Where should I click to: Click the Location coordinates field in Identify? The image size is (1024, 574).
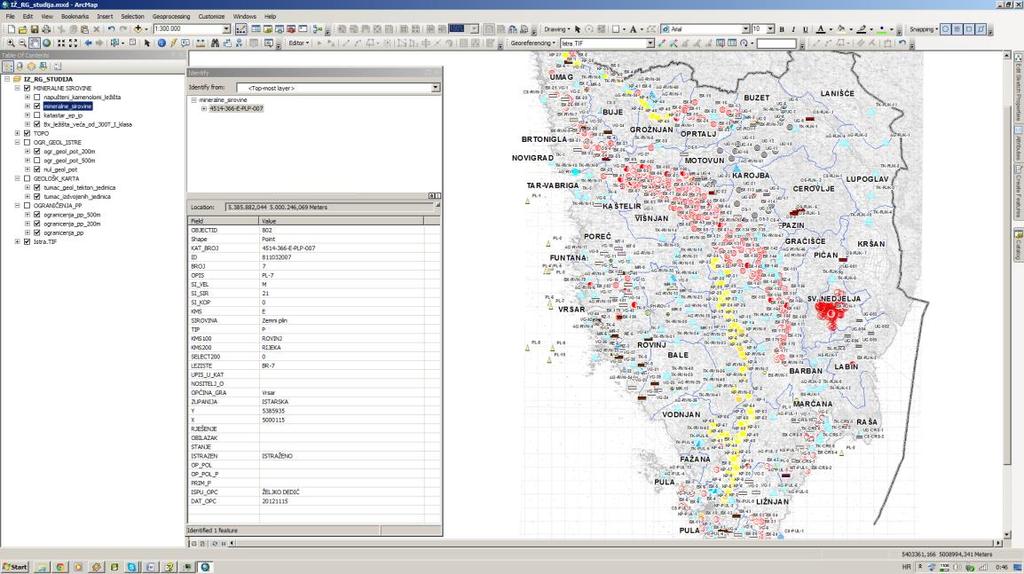330,207
